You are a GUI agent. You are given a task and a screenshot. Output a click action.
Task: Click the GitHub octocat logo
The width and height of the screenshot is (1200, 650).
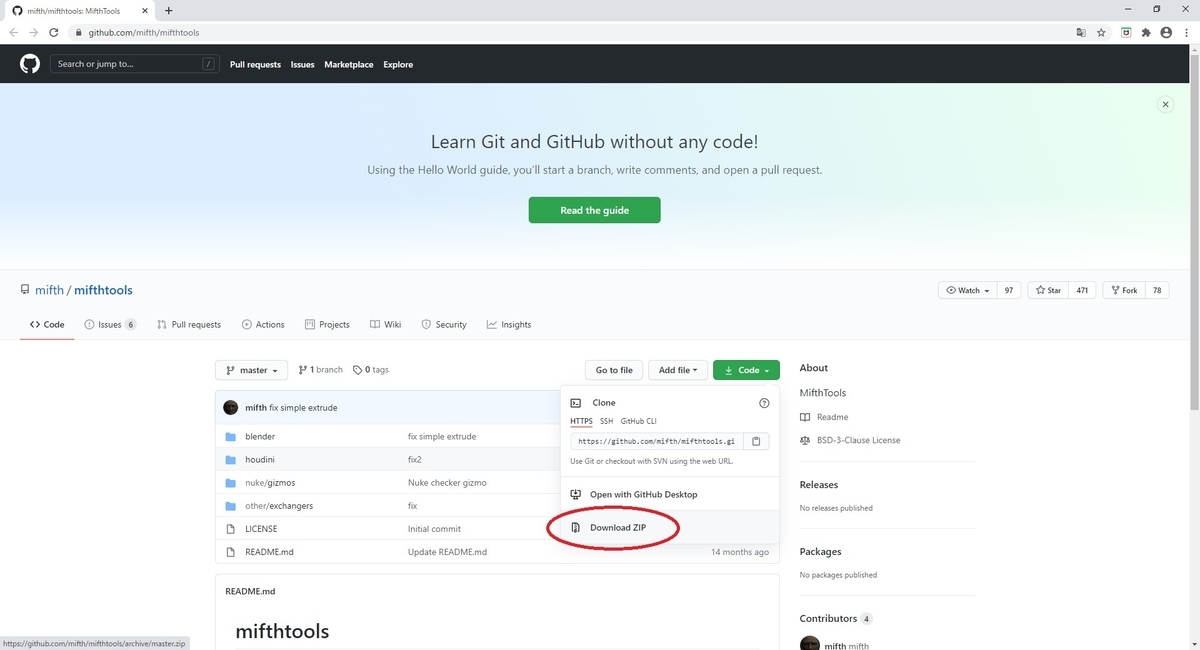[30, 64]
